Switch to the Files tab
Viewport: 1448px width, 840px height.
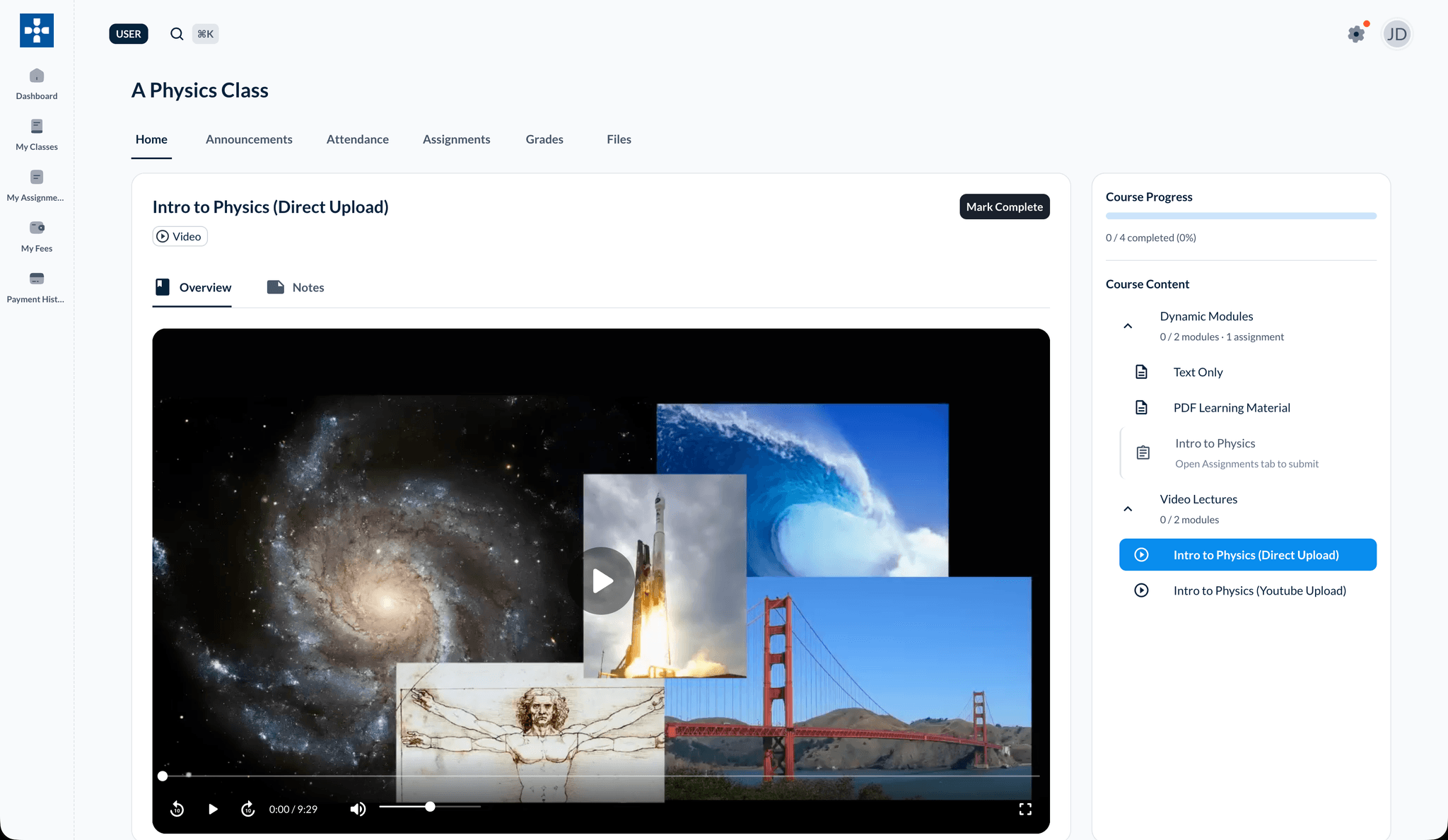pyautogui.click(x=619, y=139)
